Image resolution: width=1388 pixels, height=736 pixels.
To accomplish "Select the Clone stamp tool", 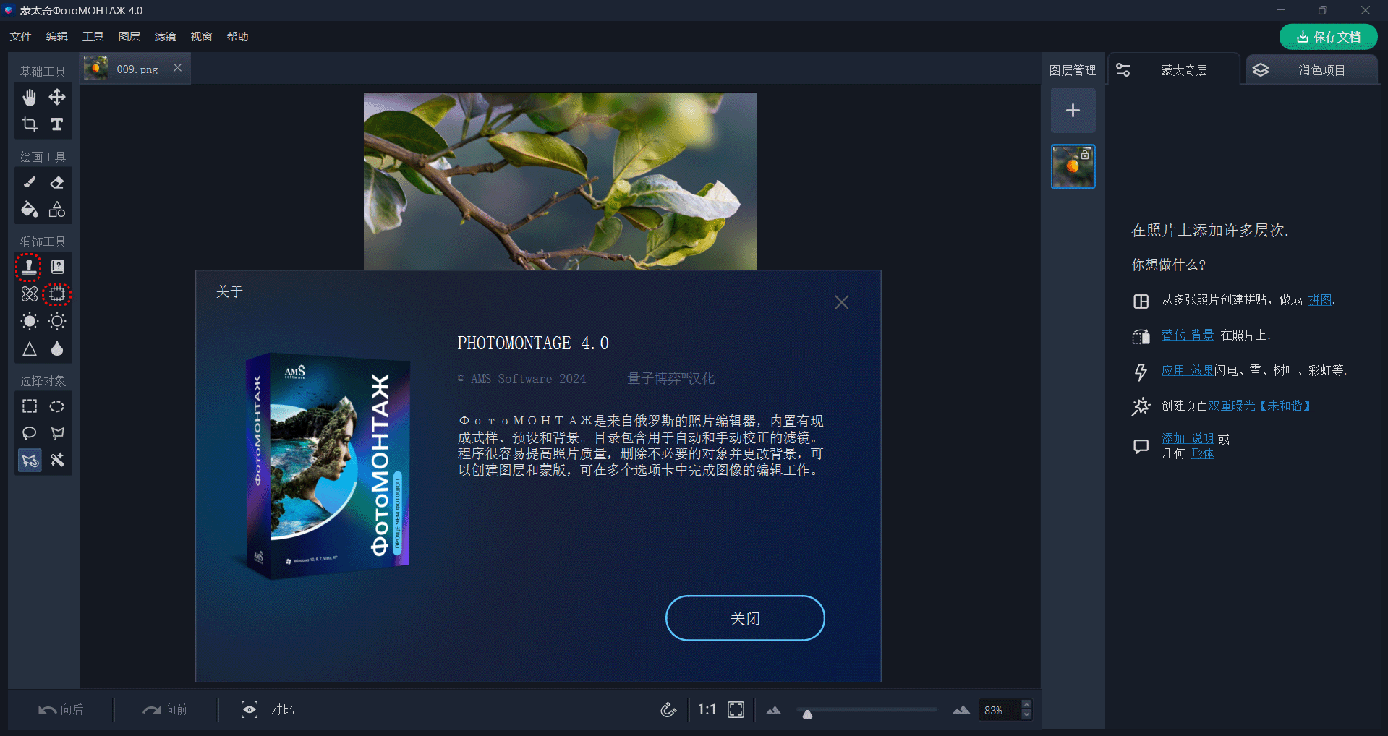I will pos(30,267).
